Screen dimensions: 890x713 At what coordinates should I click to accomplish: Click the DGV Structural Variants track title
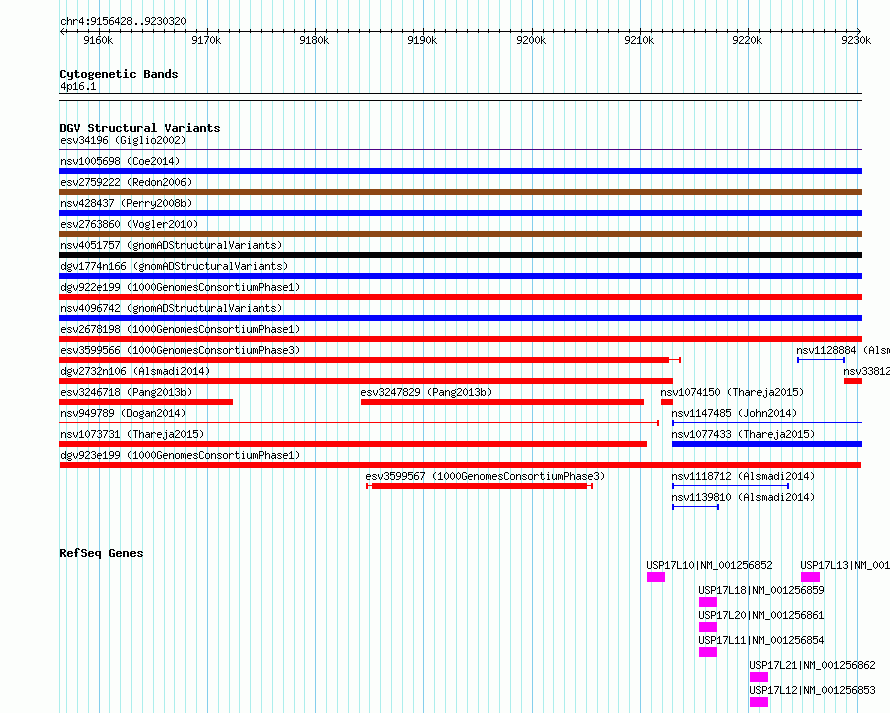click(140, 128)
